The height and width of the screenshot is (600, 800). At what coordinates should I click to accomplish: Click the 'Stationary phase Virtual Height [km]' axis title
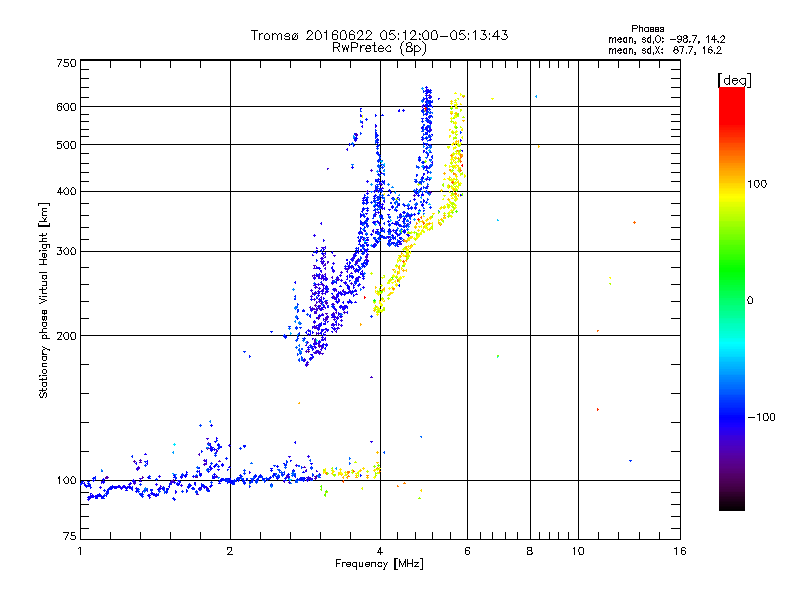point(43,300)
